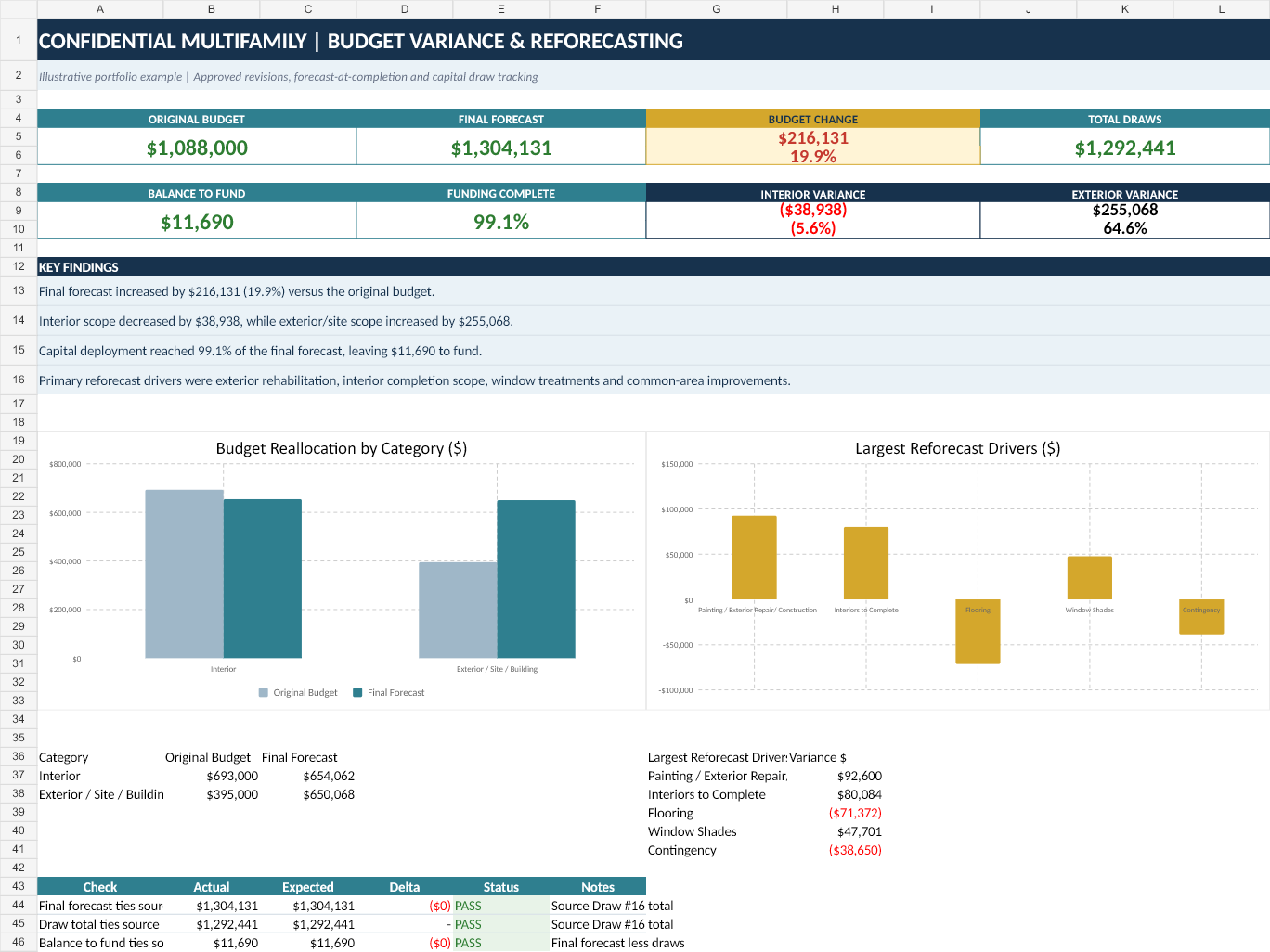
Task: Select the Exterior Original Budget gray bar
Action: tap(458, 610)
